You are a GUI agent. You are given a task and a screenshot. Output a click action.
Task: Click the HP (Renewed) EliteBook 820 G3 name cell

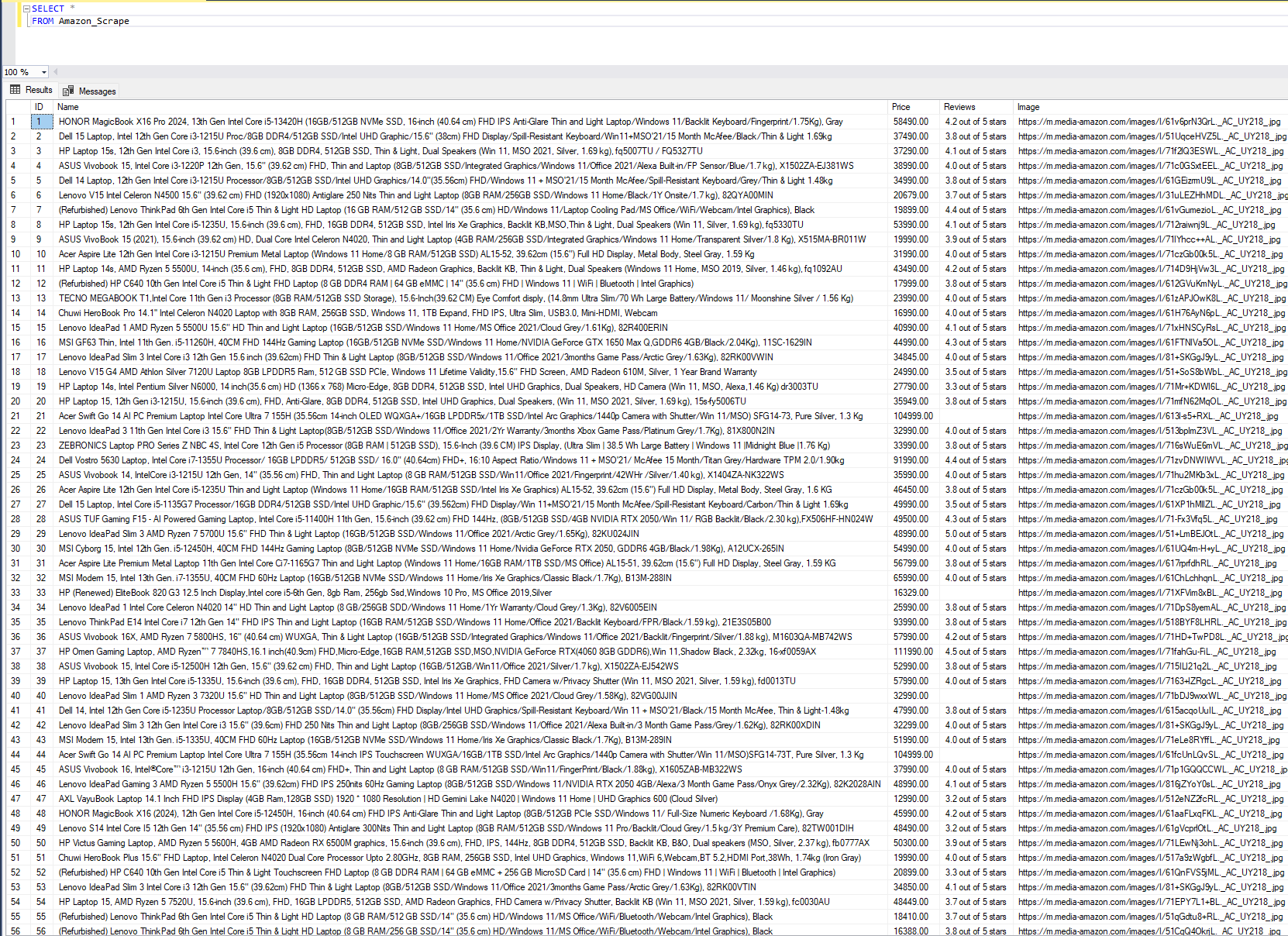[x=470, y=593]
